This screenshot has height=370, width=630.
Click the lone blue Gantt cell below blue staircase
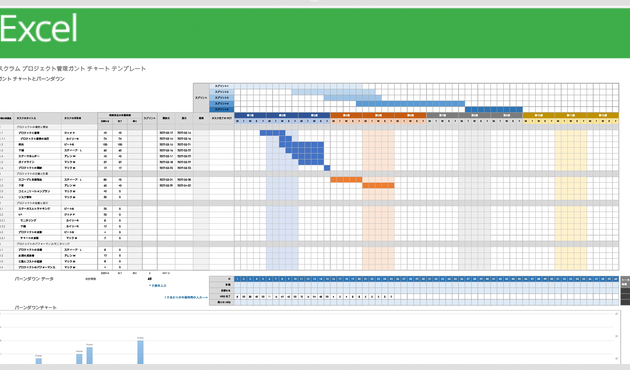point(327,168)
